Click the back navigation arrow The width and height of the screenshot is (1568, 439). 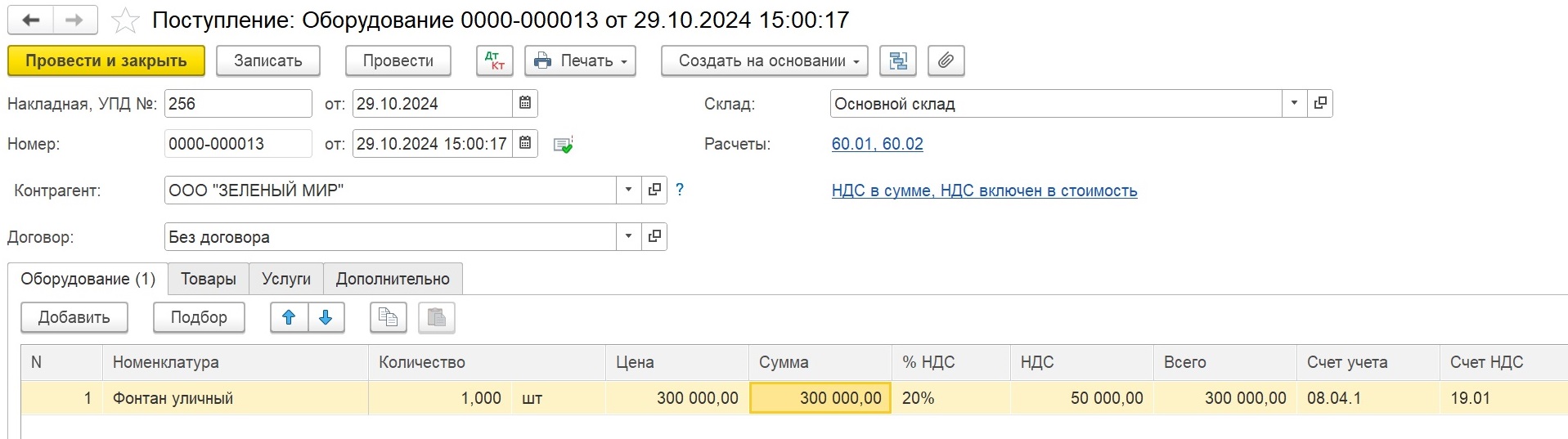tap(30, 20)
